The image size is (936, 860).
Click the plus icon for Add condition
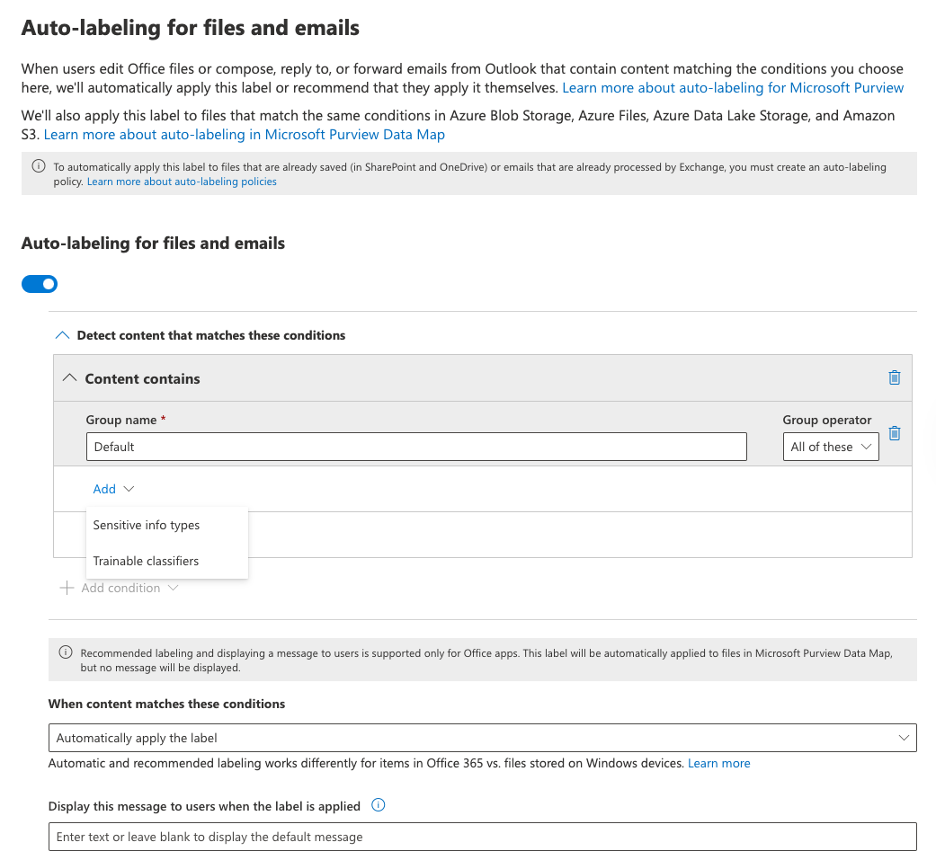[x=67, y=588]
